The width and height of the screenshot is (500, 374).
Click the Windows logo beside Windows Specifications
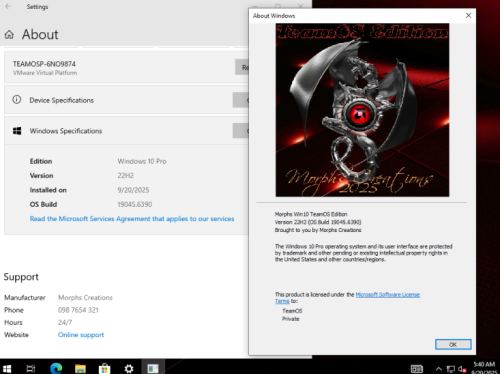coord(17,131)
